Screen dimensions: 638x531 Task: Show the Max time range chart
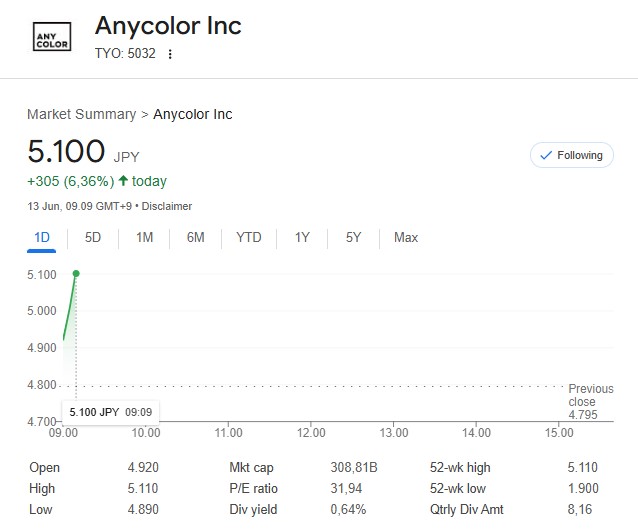point(406,237)
